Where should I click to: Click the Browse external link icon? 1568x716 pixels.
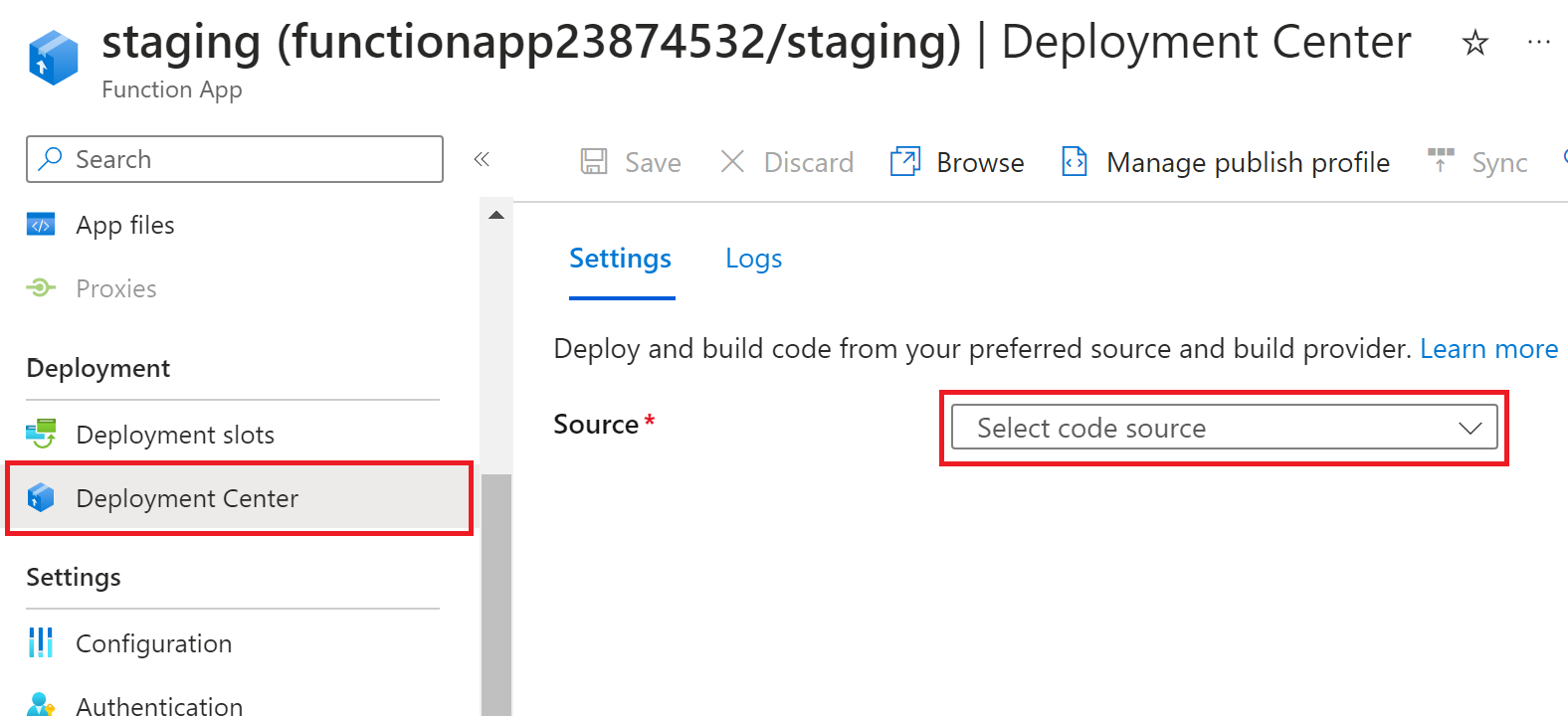click(905, 161)
